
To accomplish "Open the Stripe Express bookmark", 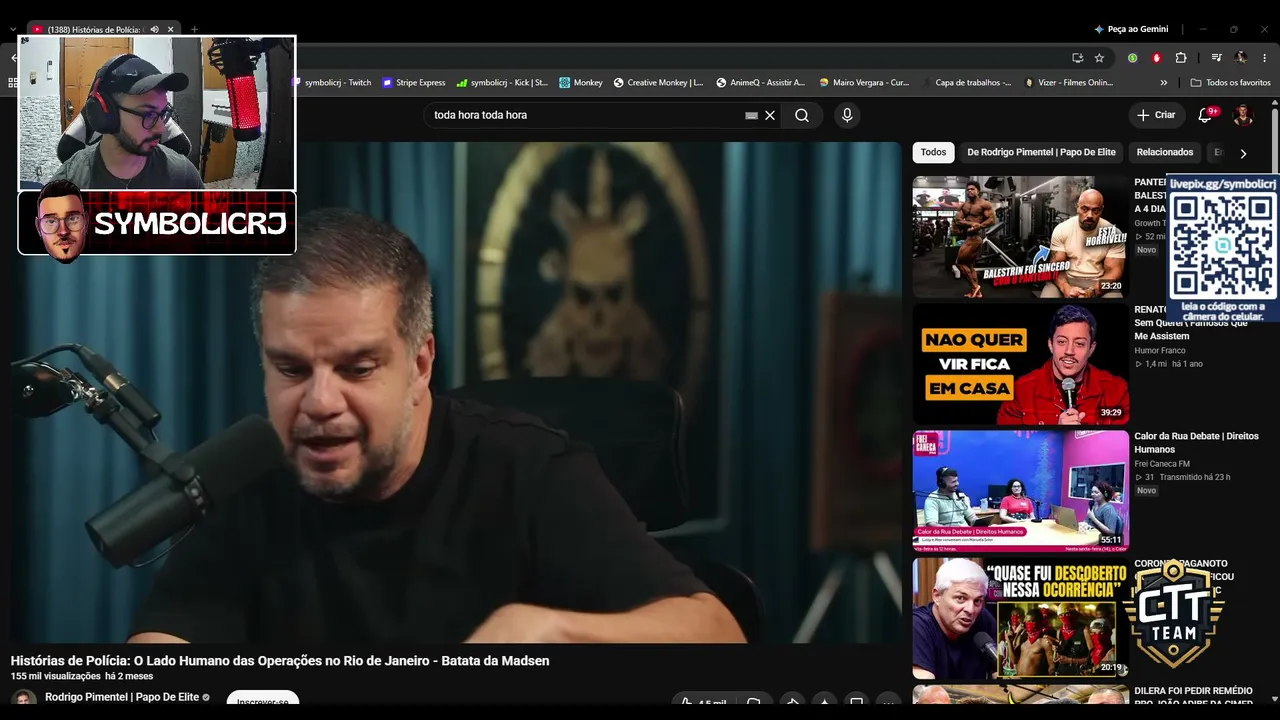I will coord(414,83).
